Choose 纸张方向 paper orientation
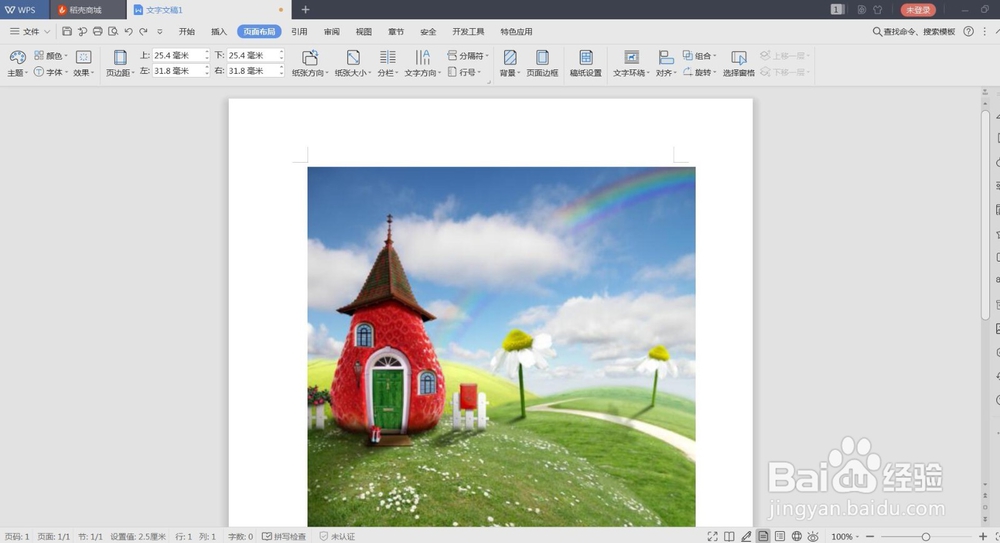The width and height of the screenshot is (1000, 543). [x=310, y=64]
